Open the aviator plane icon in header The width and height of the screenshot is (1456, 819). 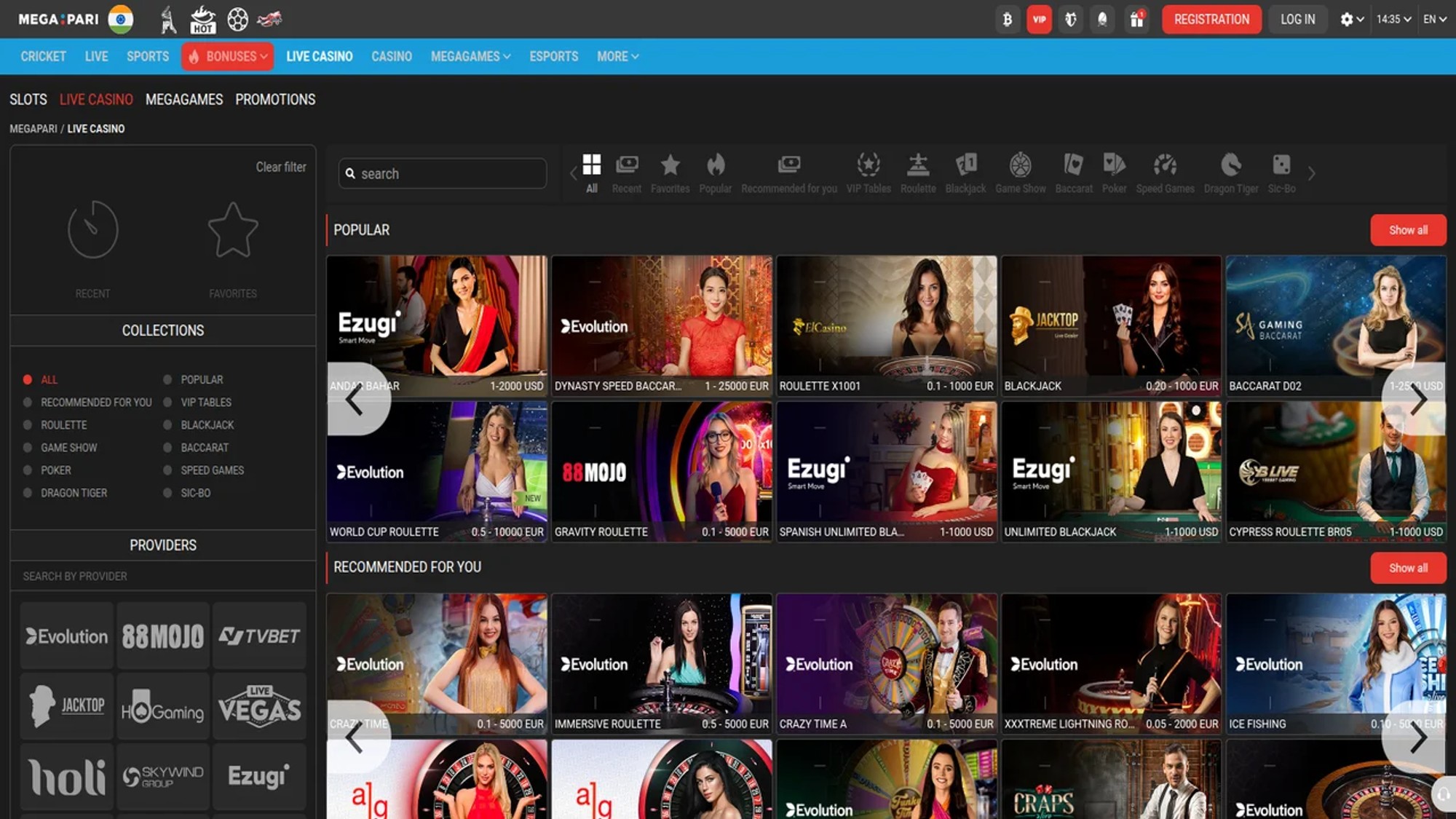270,19
